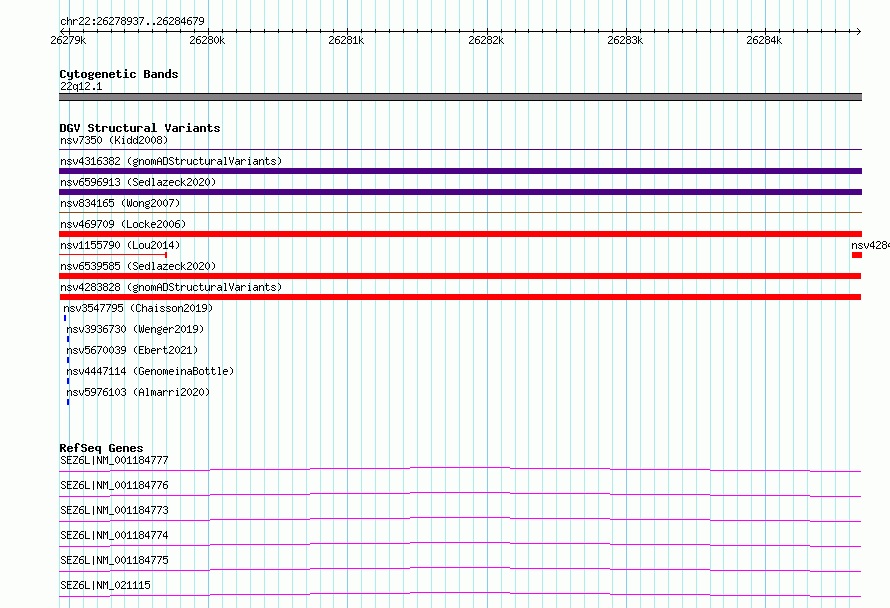Open variant nsv4316382 (gnomADStructuralVariants)

pos(171,161)
